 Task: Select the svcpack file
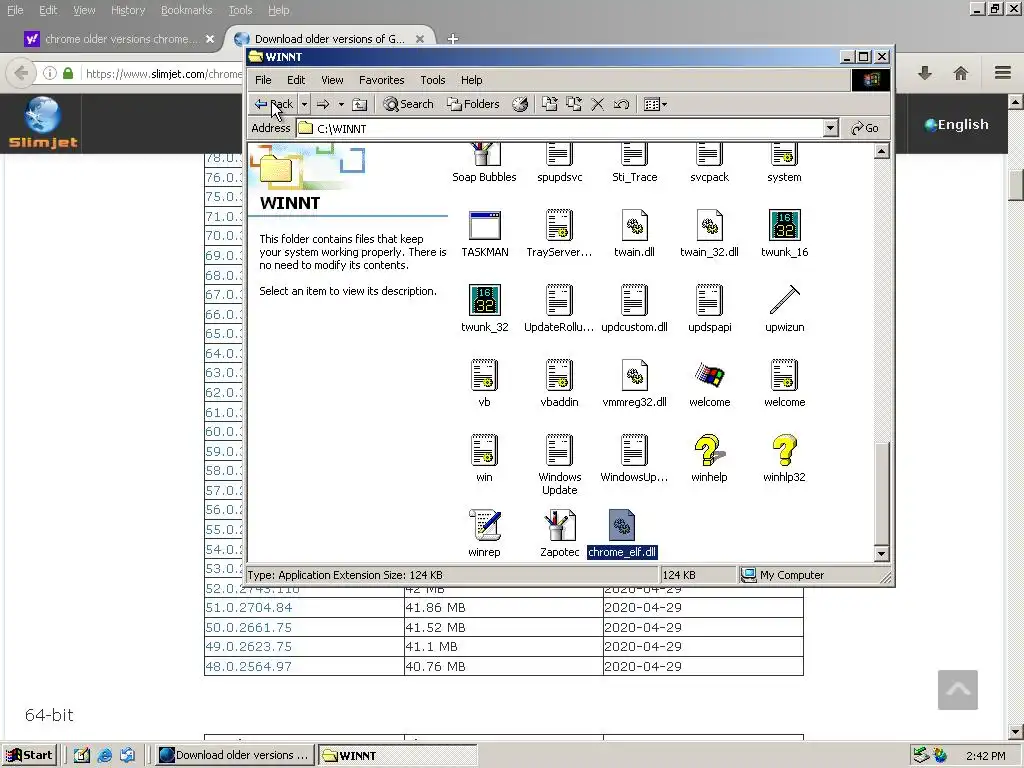tap(709, 163)
